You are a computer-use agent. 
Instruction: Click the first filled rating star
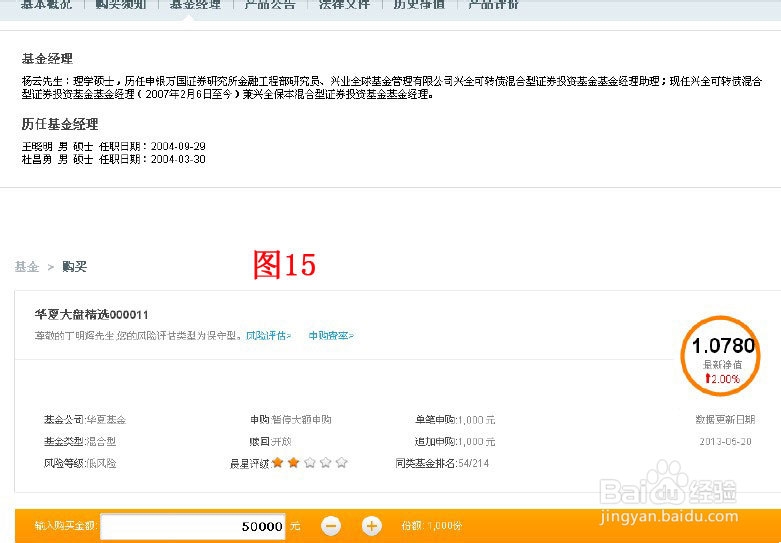[x=278, y=463]
